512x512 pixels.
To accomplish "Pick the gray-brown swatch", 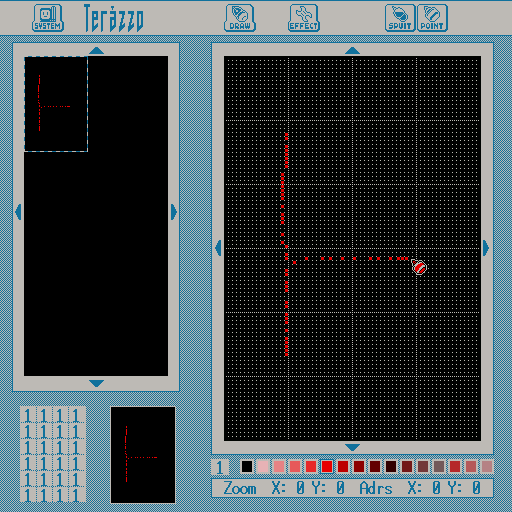I will (x=439, y=467).
